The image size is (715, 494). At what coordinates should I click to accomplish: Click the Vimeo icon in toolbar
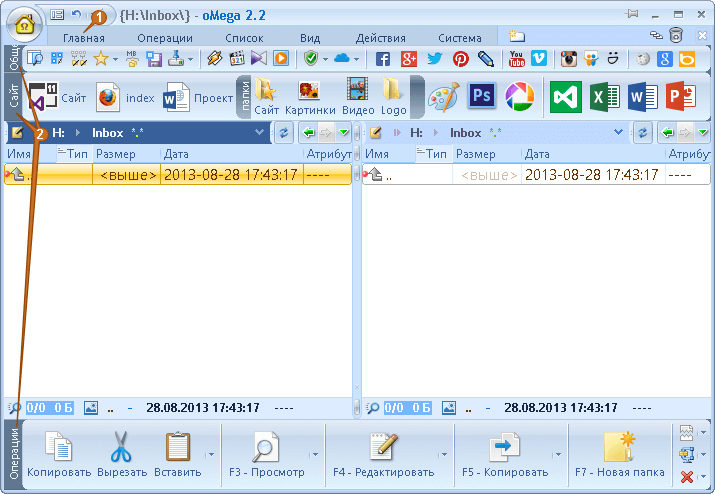(x=539, y=58)
